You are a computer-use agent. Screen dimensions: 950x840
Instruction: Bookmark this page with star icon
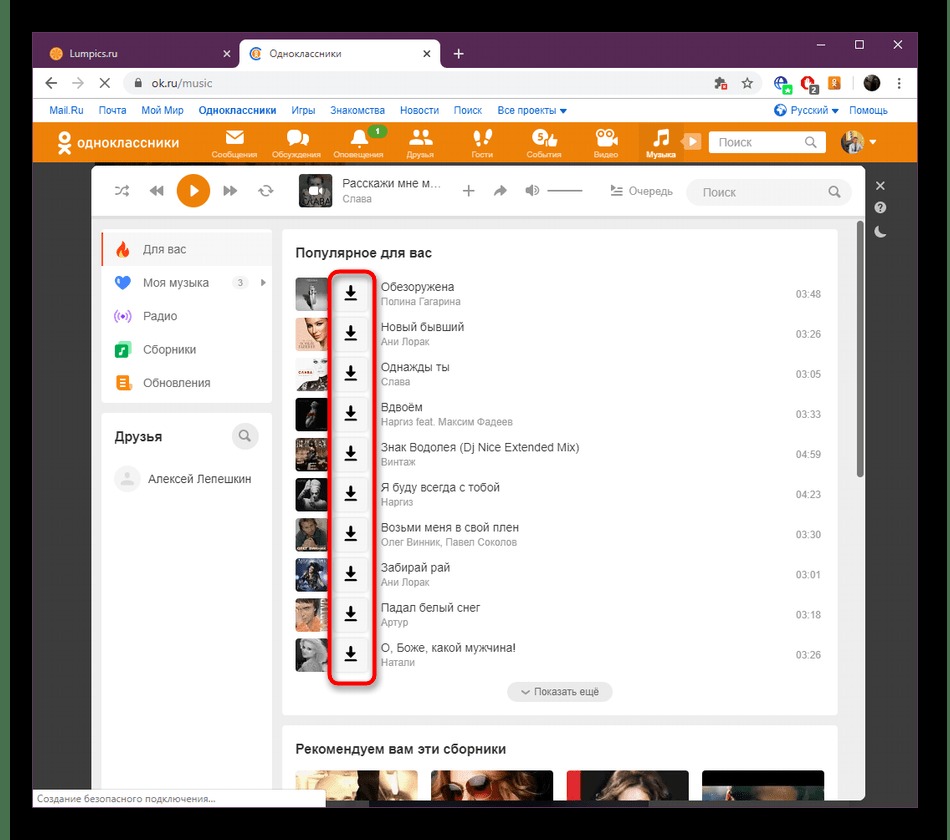click(747, 83)
